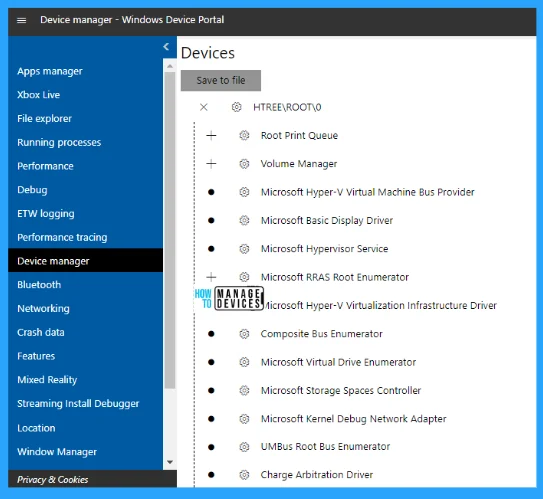Select Microsoft Virtual Drive Enumerator entry
The image size is (543, 499).
coord(338,362)
